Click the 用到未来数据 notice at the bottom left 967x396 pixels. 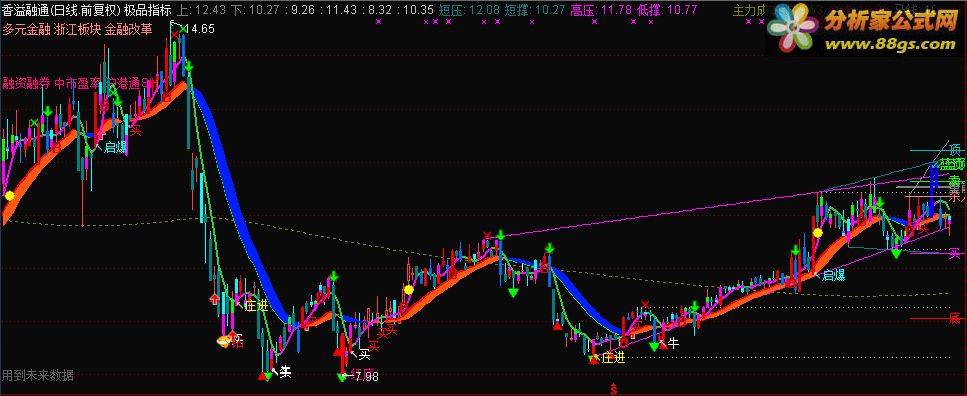(38, 375)
